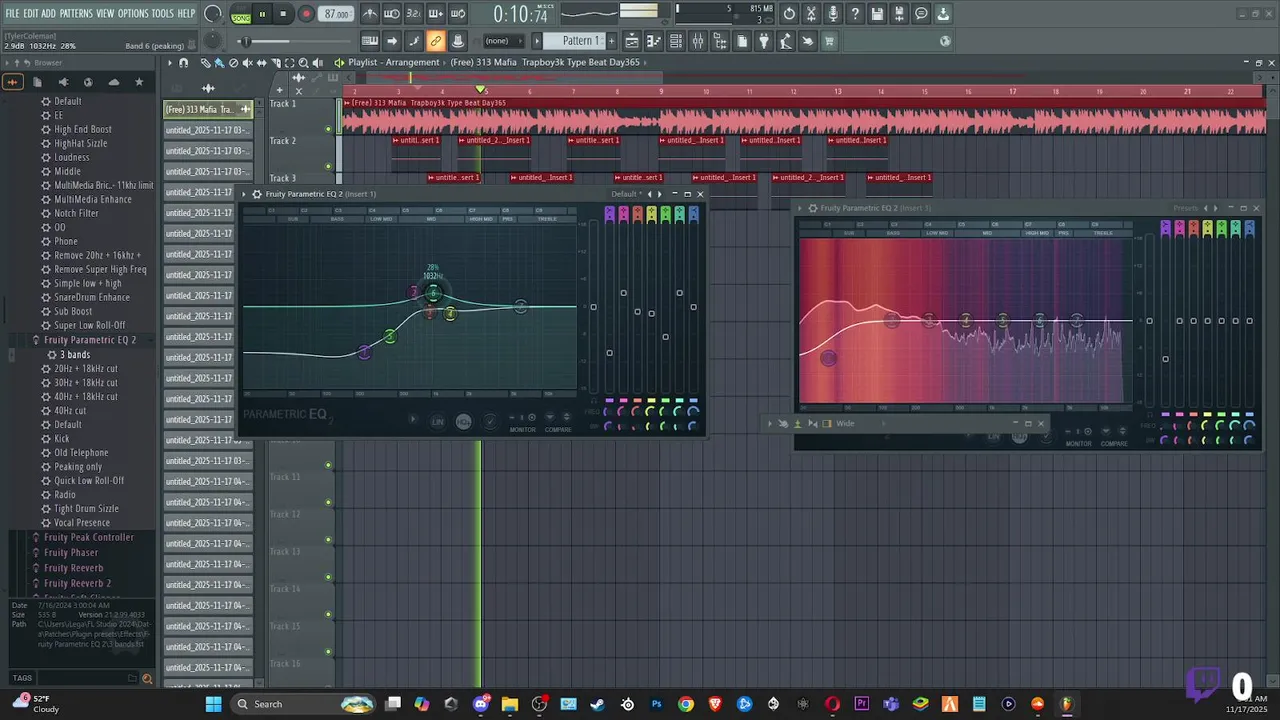Add new pattern with plus button

click(x=610, y=41)
